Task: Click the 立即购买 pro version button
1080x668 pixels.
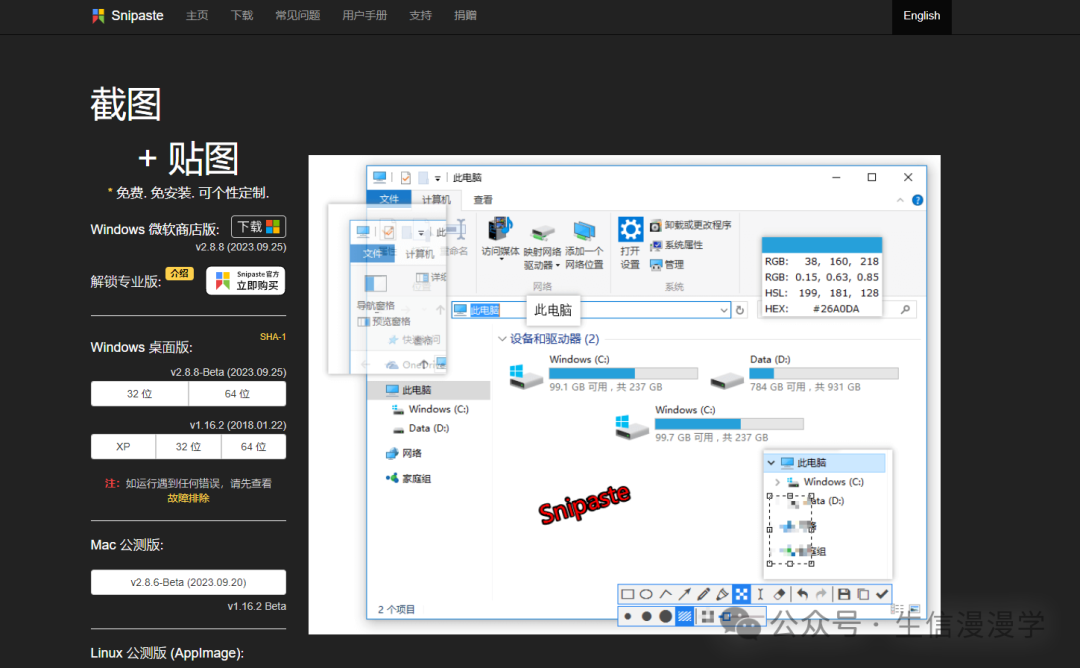Action: click(246, 280)
